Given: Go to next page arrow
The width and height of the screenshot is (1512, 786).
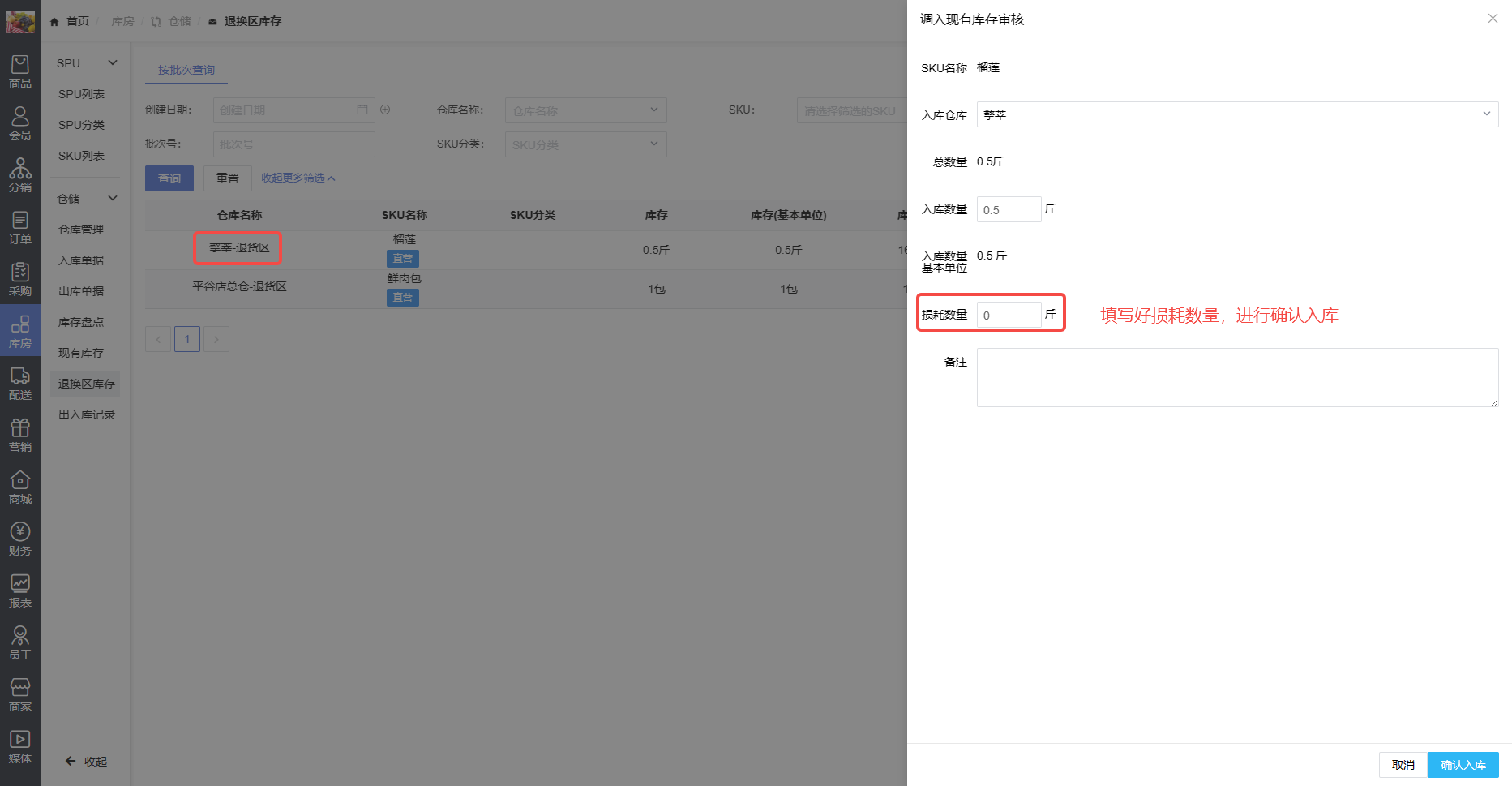Looking at the screenshot, I should tap(216, 339).
